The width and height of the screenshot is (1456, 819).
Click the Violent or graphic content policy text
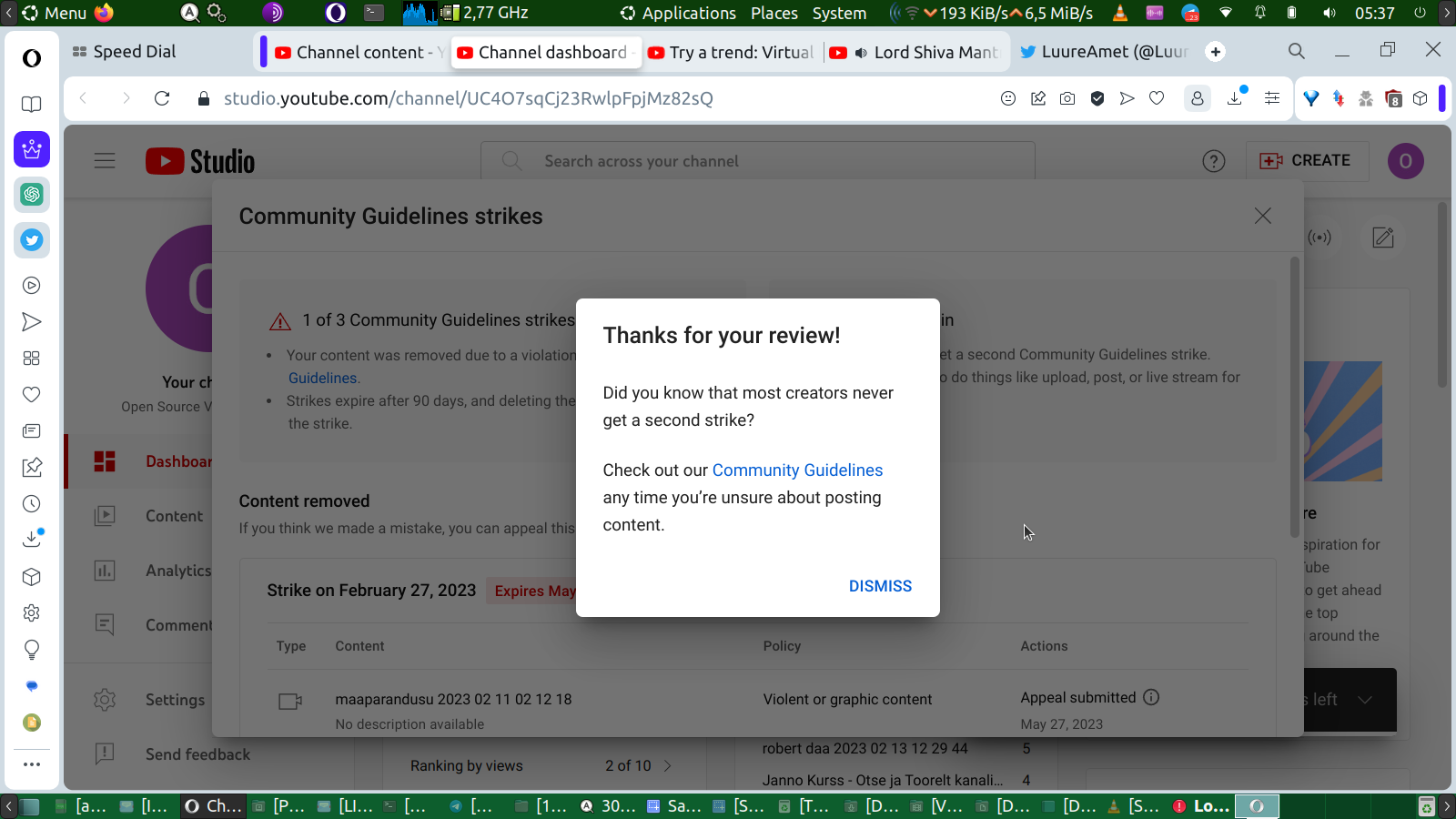pyautogui.click(x=847, y=699)
